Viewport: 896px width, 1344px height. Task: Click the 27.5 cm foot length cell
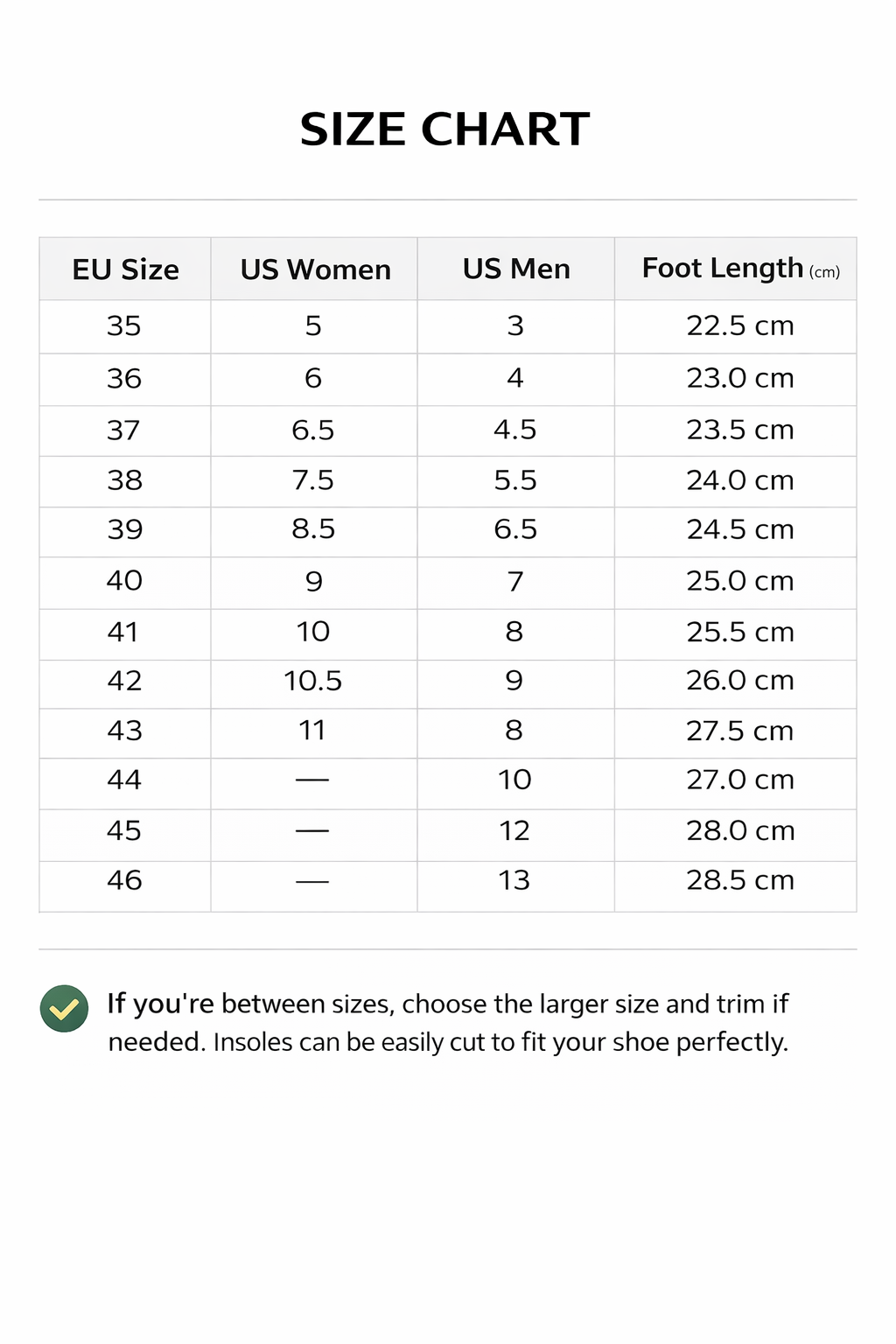[x=739, y=731]
